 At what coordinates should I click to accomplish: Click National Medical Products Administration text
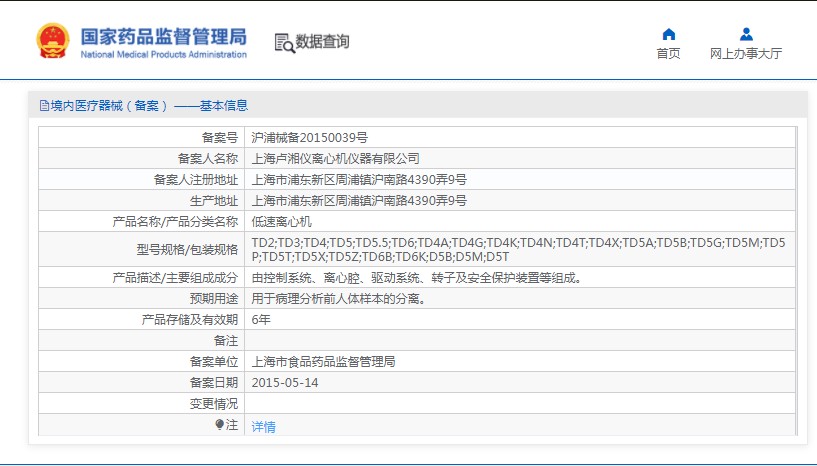coord(164,54)
